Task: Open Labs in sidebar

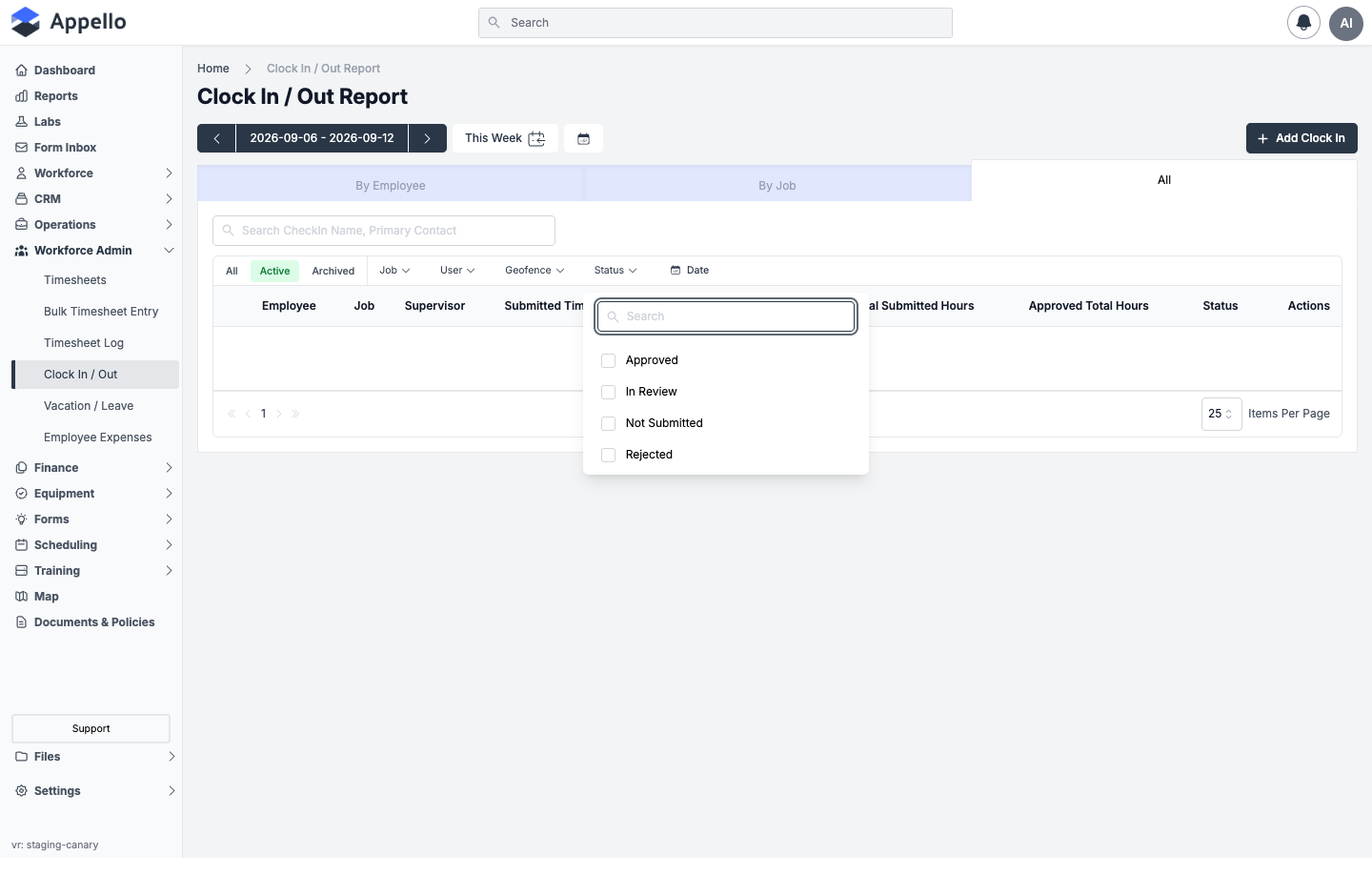Action: (x=48, y=122)
